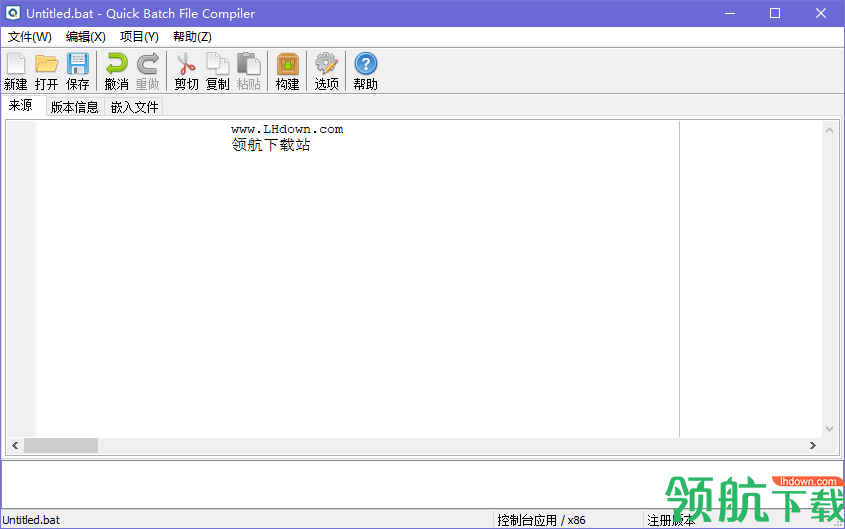Open 选项 options gear icon

(x=327, y=71)
